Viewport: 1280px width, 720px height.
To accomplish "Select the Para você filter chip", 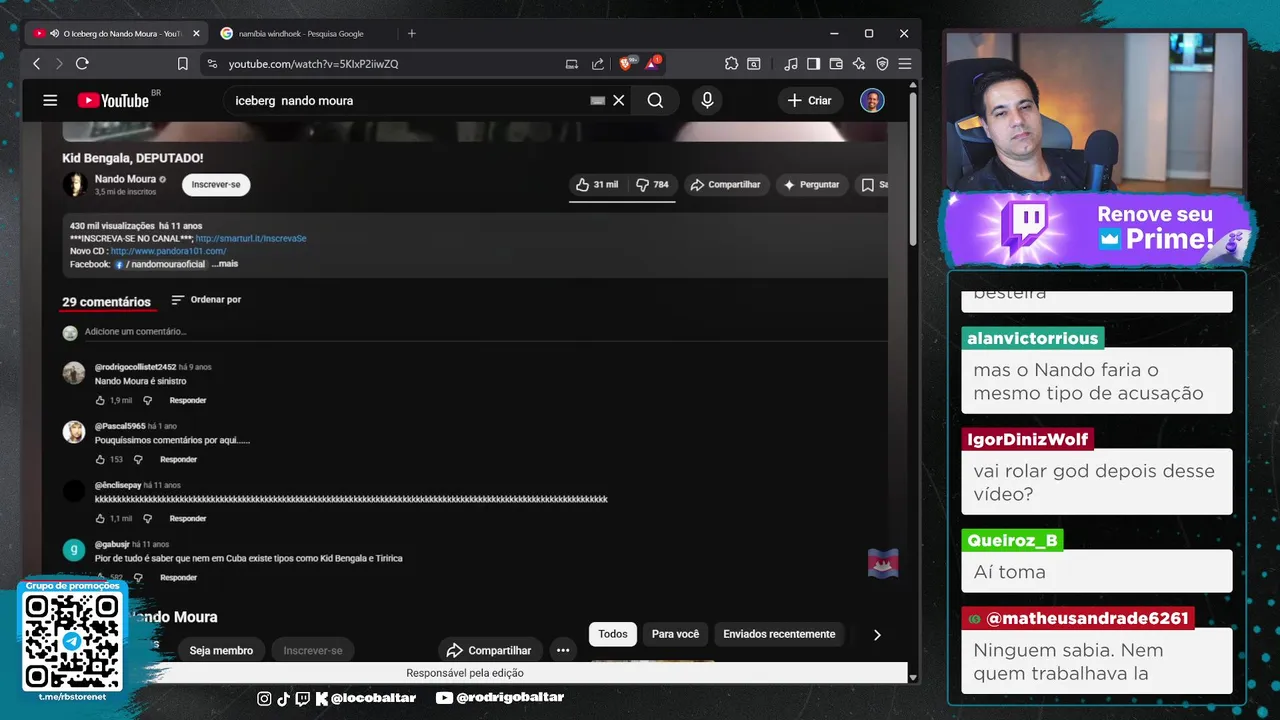I will [x=675, y=634].
